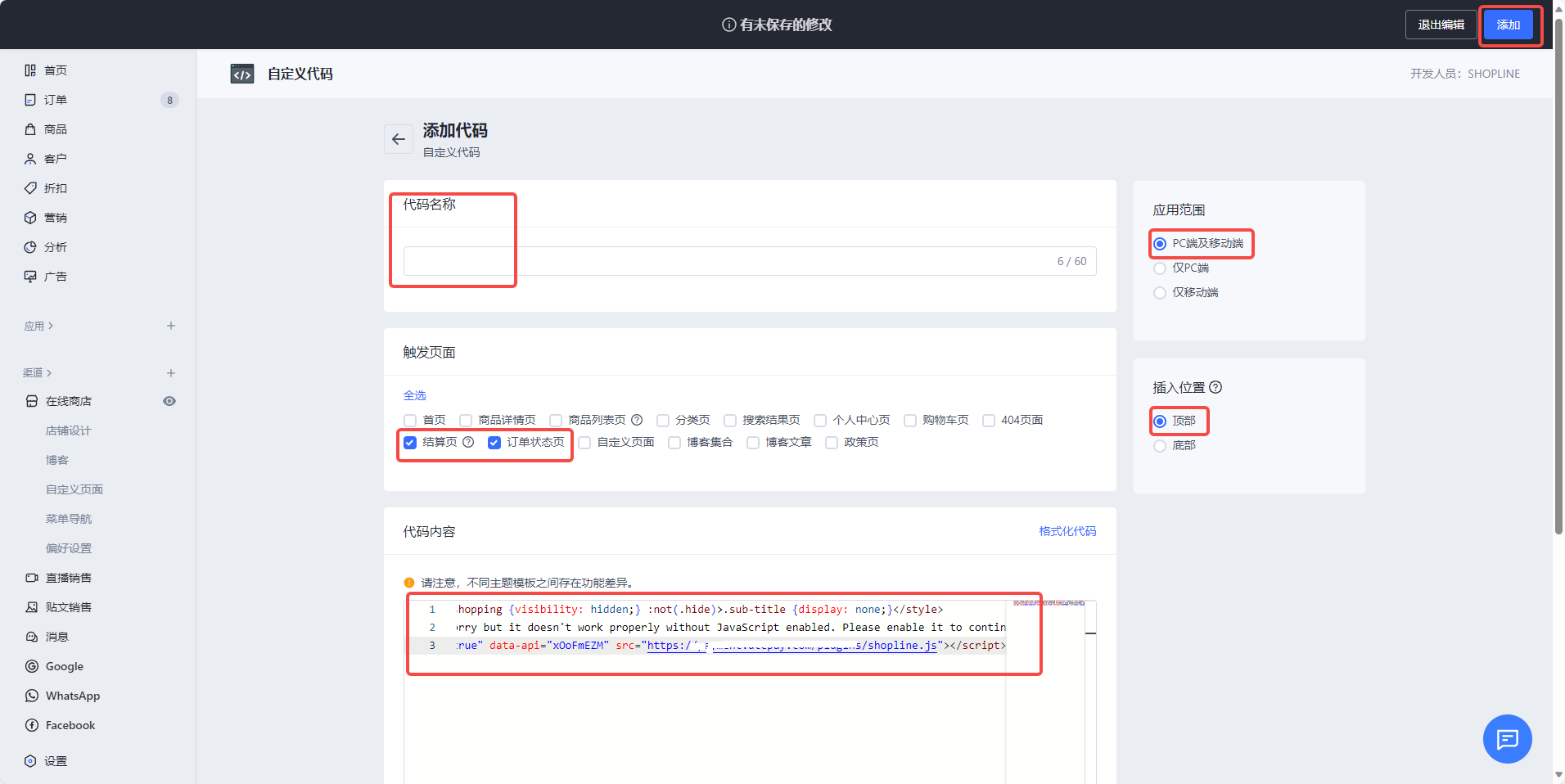Add a new channel with plus icon
Image resolution: width=1565 pixels, height=784 pixels.
coord(171,373)
